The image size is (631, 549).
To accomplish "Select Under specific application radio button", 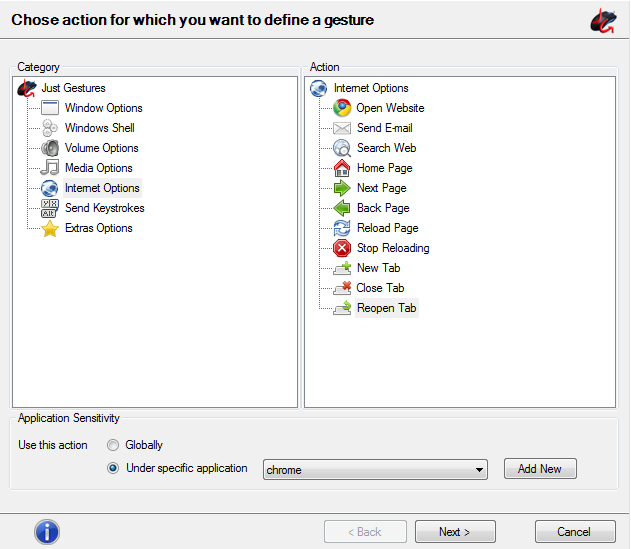I will 113,468.
